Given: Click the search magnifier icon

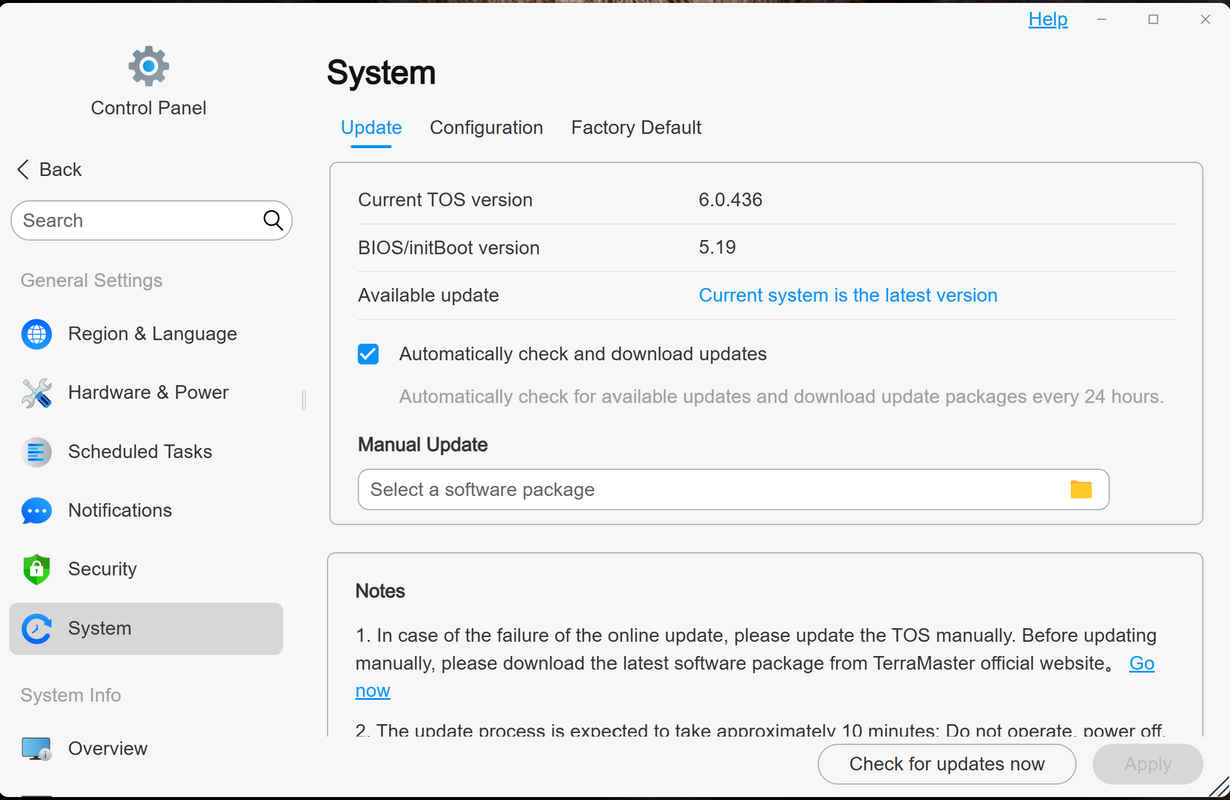Looking at the screenshot, I should point(273,221).
